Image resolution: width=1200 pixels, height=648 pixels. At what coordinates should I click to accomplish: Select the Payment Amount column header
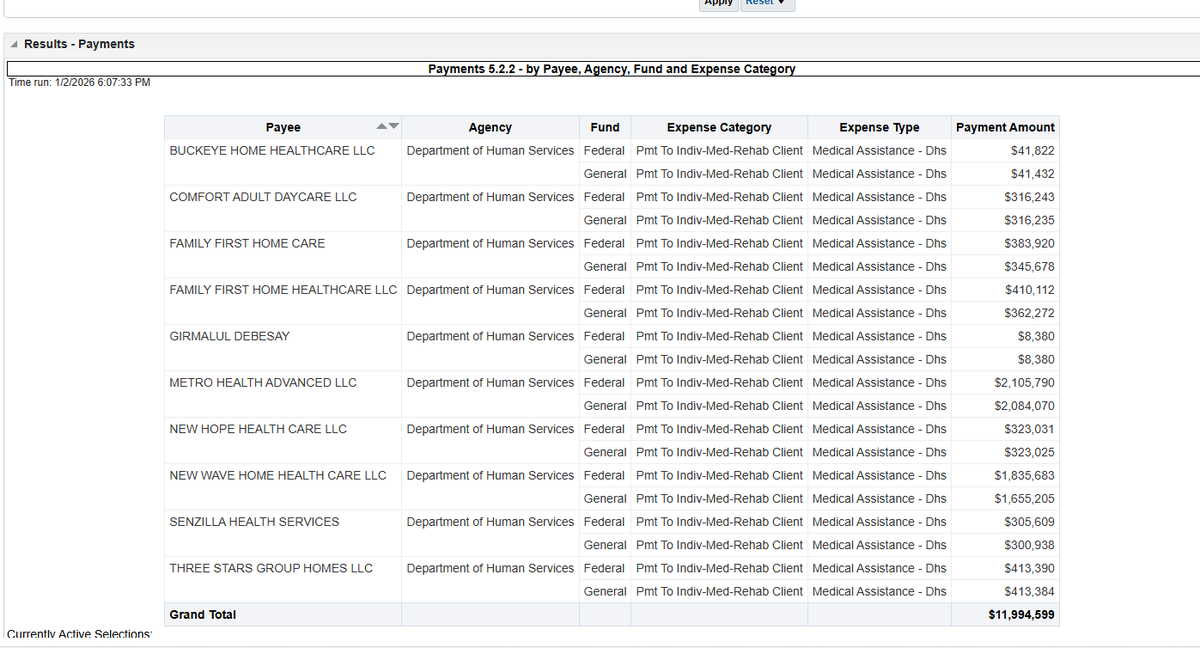point(1005,127)
